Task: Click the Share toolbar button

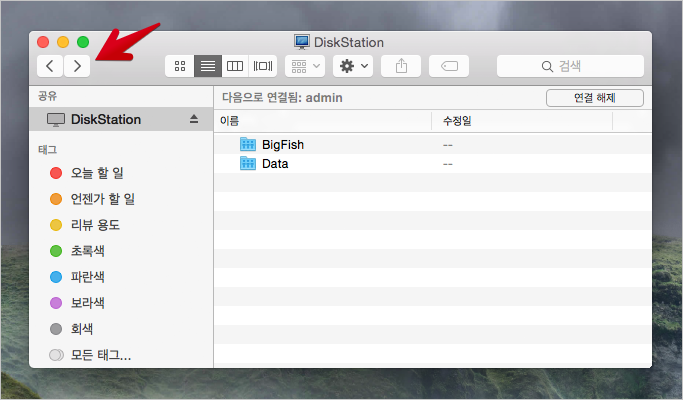Action: click(x=401, y=66)
